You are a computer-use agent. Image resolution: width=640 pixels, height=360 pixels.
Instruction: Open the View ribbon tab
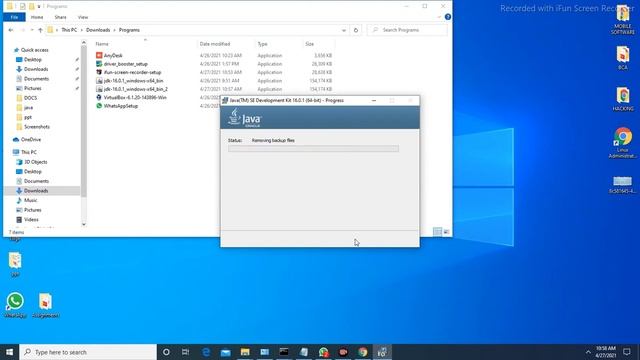point(83,17)
